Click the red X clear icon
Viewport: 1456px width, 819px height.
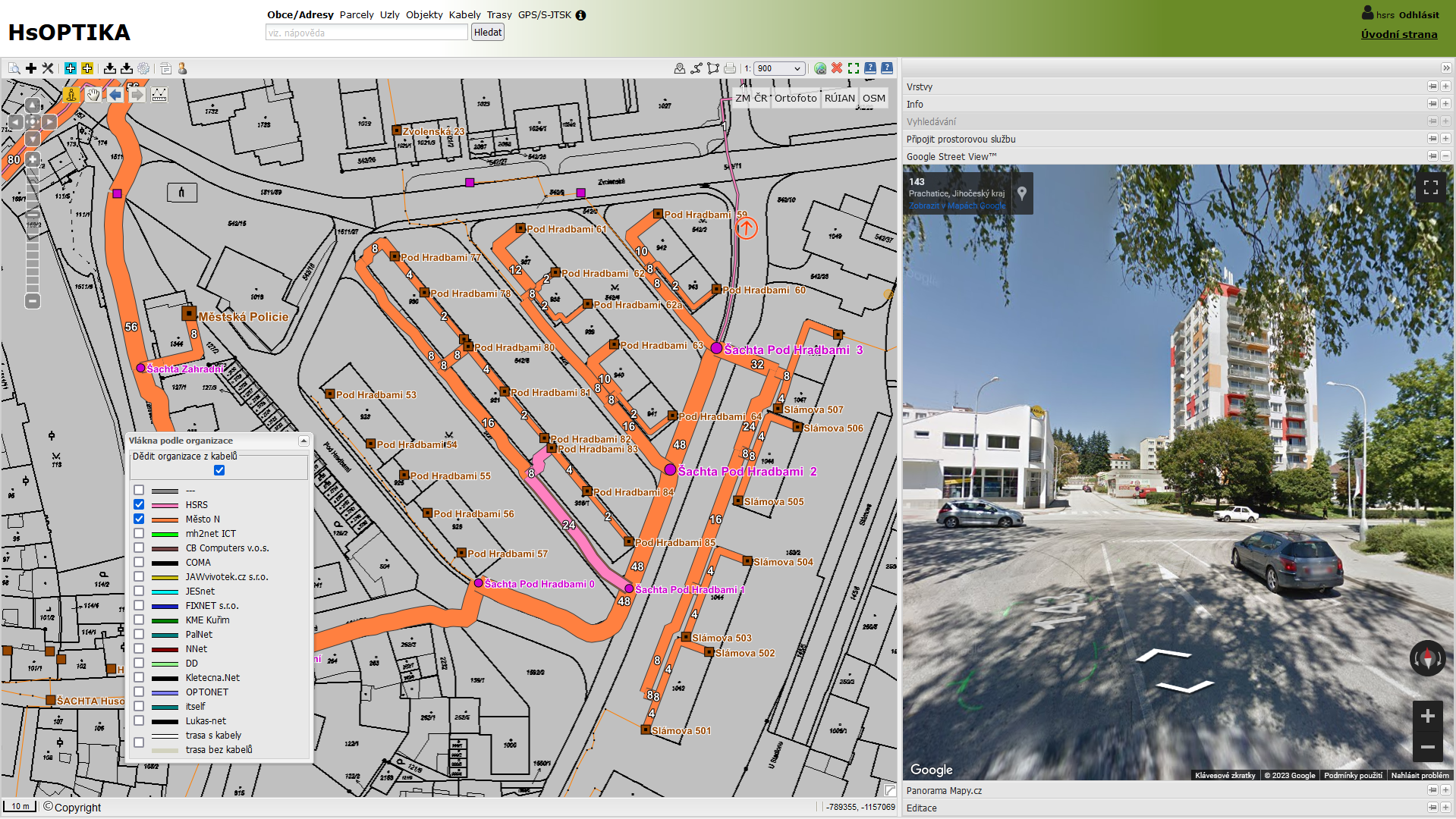coord(837,68)
